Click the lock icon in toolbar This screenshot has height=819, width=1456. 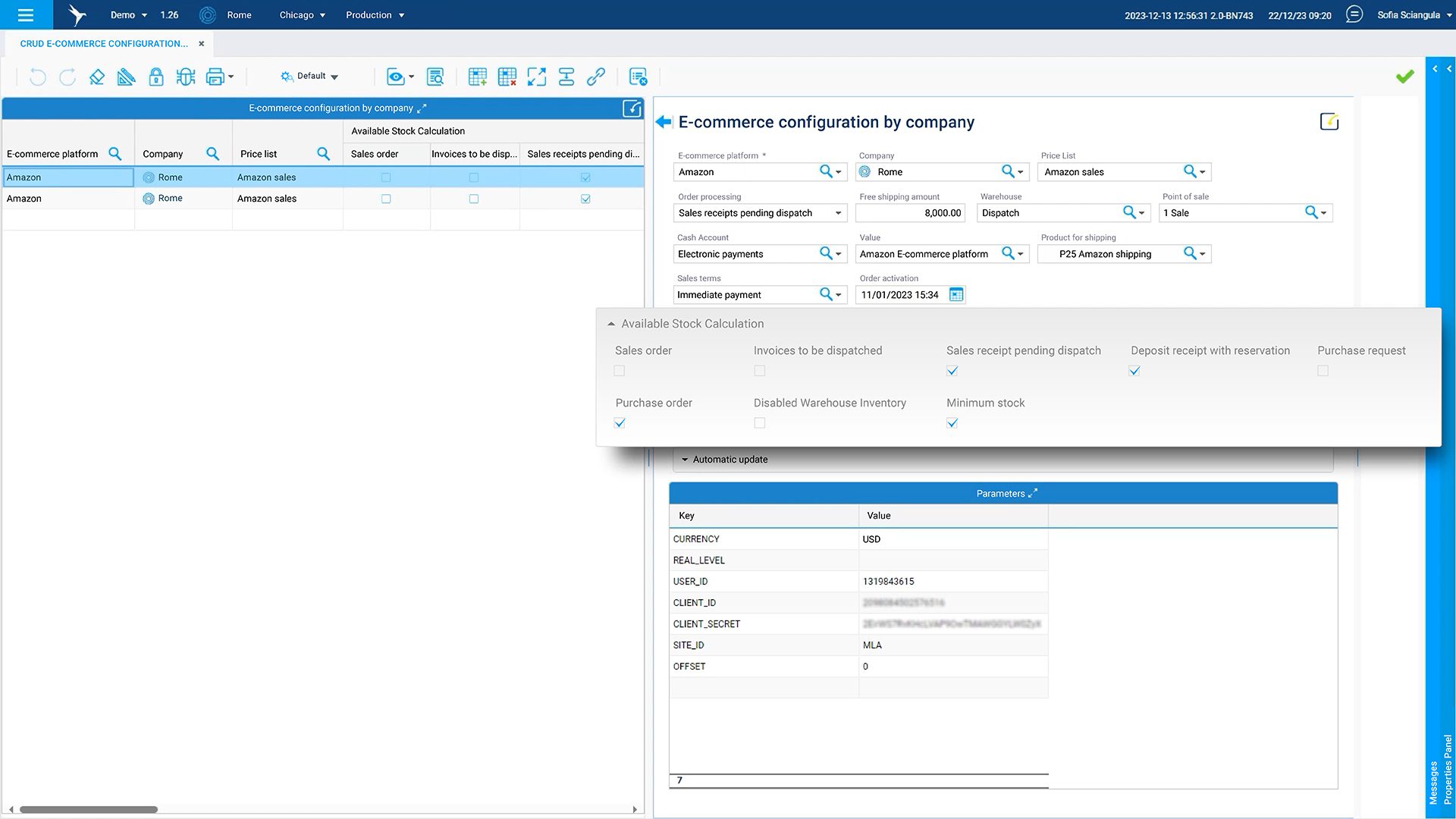coord(156,77)
